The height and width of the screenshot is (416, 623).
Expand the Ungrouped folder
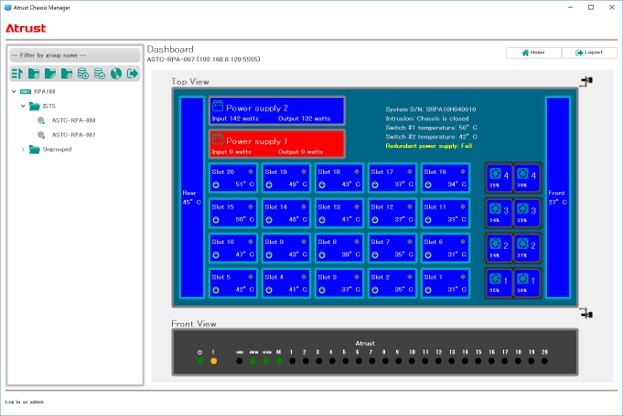[24, 149]
